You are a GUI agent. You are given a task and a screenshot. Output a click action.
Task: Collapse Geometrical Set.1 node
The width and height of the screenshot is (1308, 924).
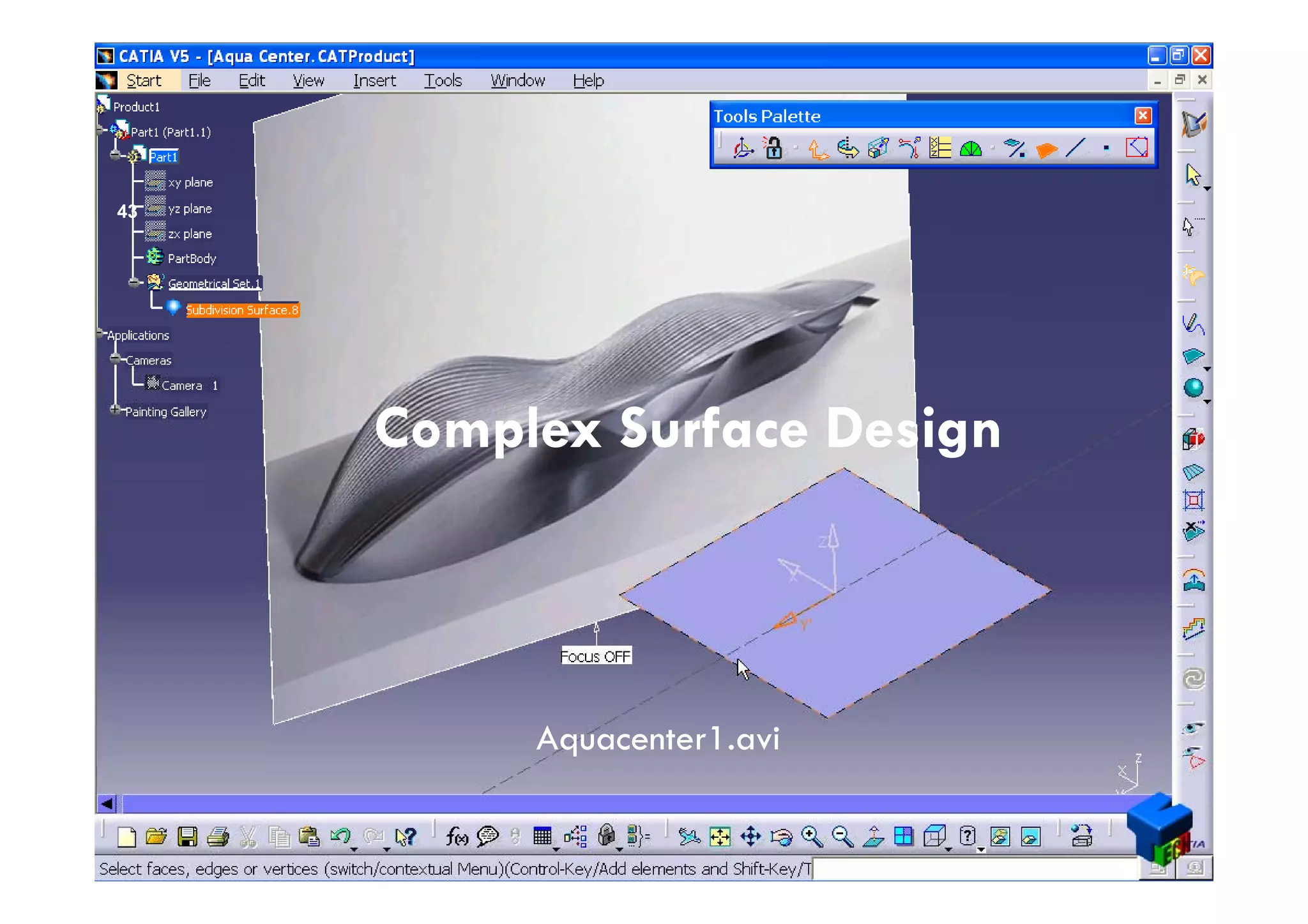133,282
